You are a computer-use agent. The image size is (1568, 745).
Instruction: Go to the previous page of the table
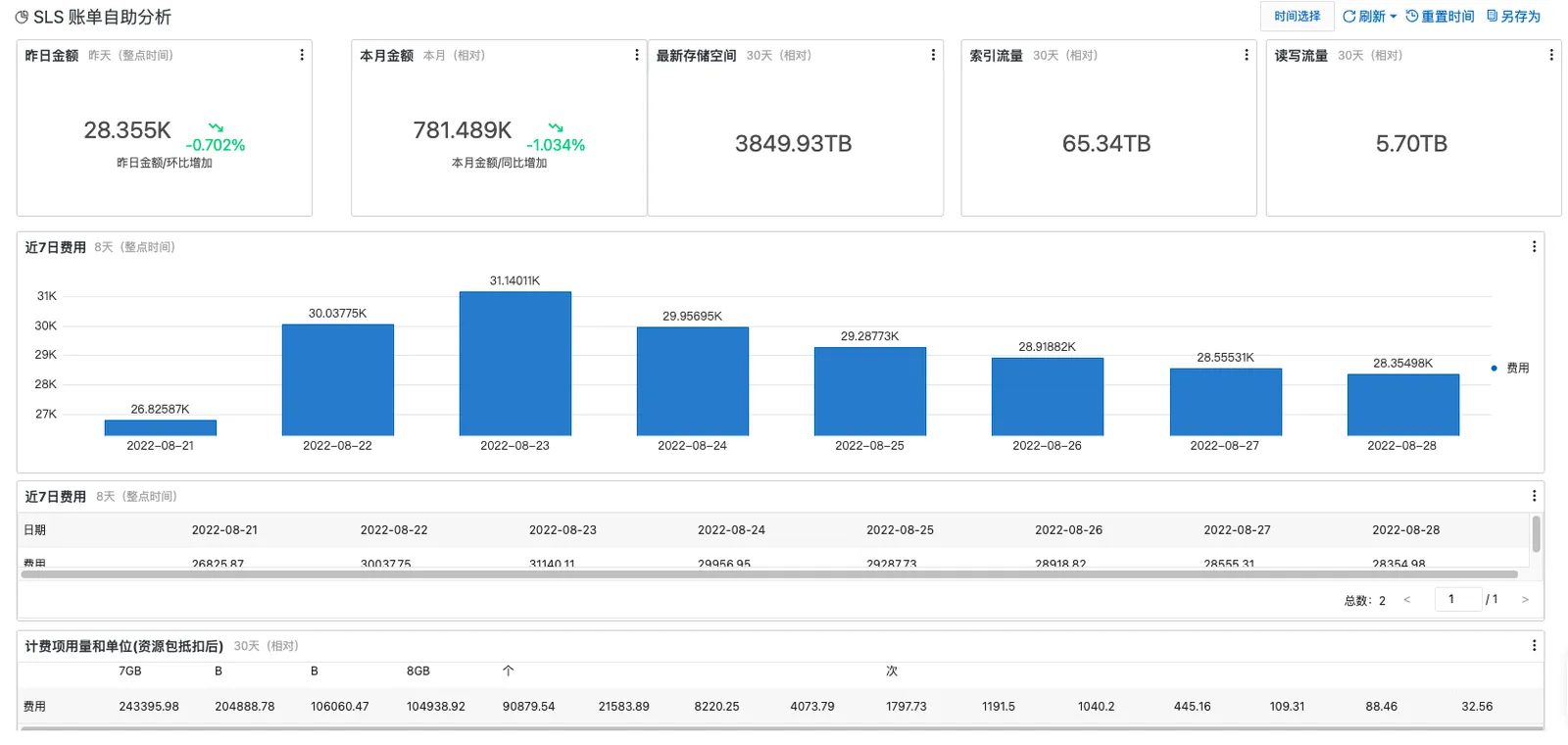1407,600
